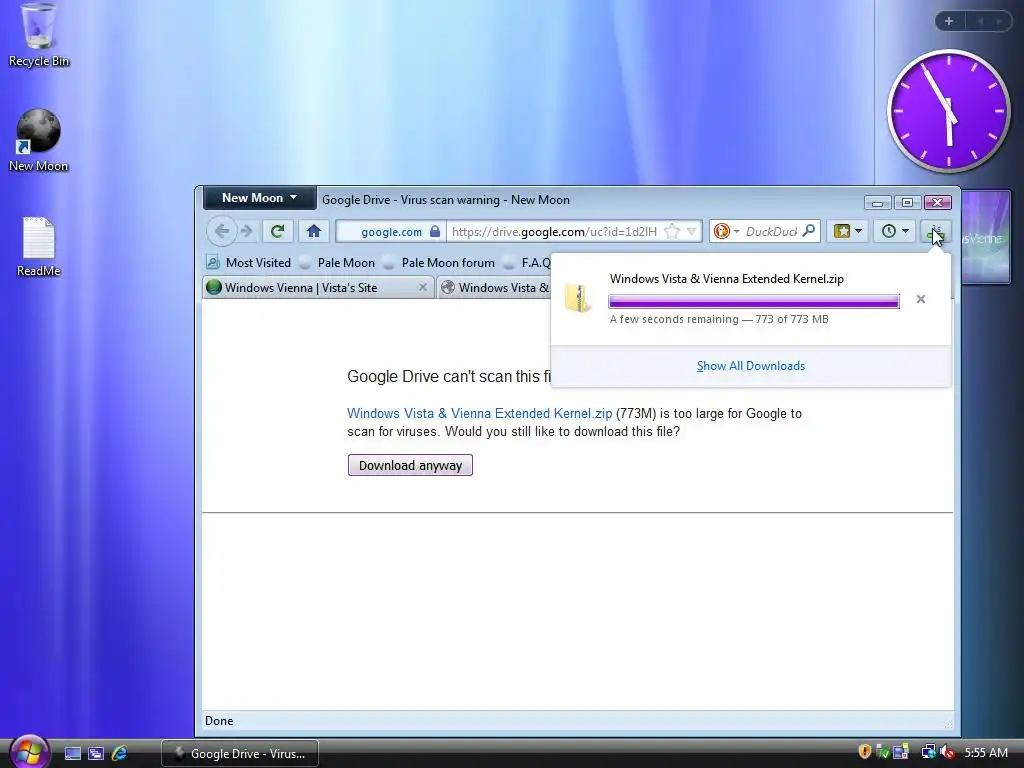Cancel the Extended Kernel.zip download
The height and width of the screenshot is (768, 1024).
coord(921,299)
